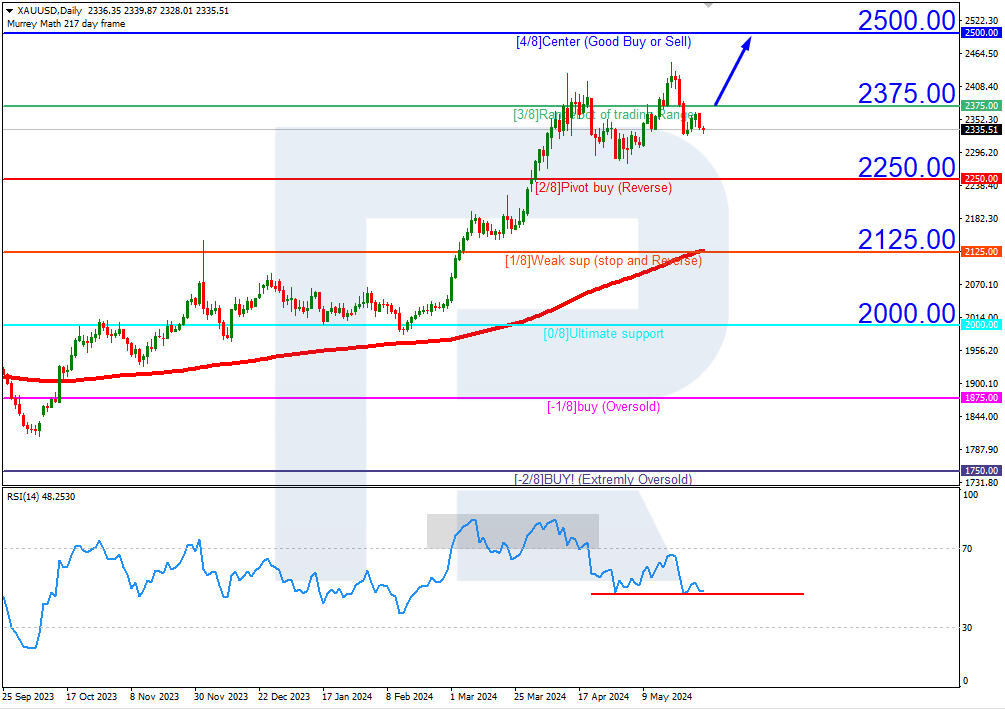The image size is (1005, 709).
Task: Click the green 2375.00 axis price label
Action: [981, 106]
